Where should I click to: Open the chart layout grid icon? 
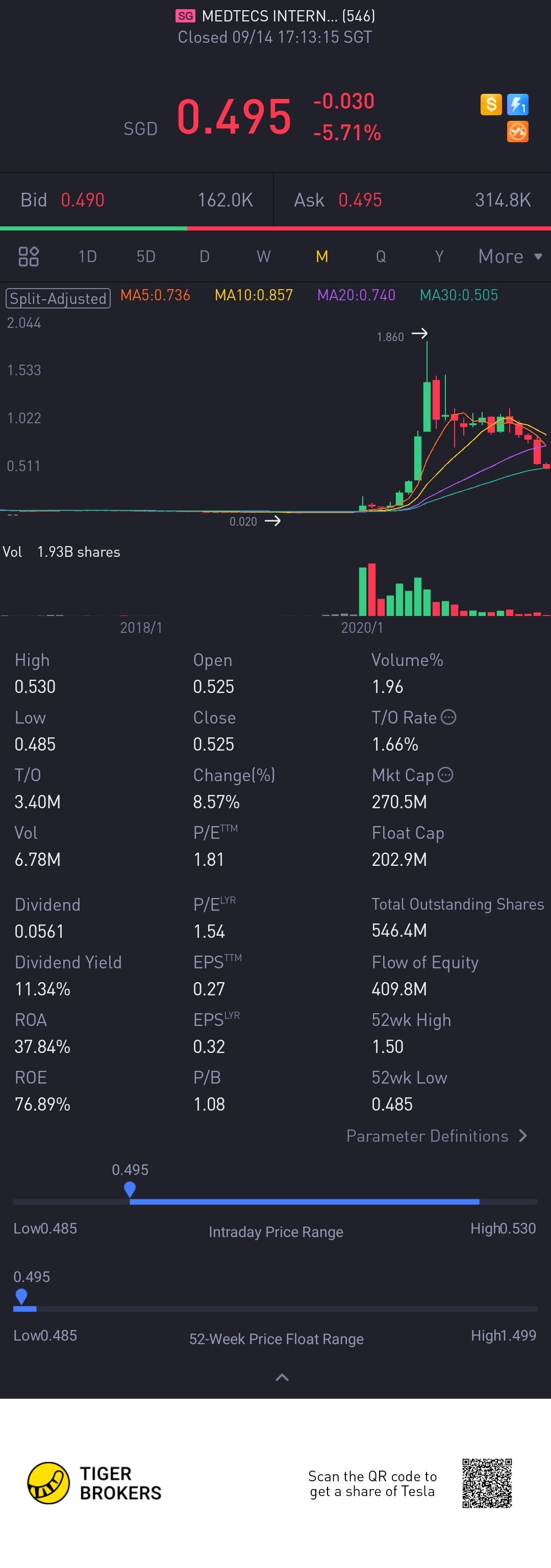point(29,256)
